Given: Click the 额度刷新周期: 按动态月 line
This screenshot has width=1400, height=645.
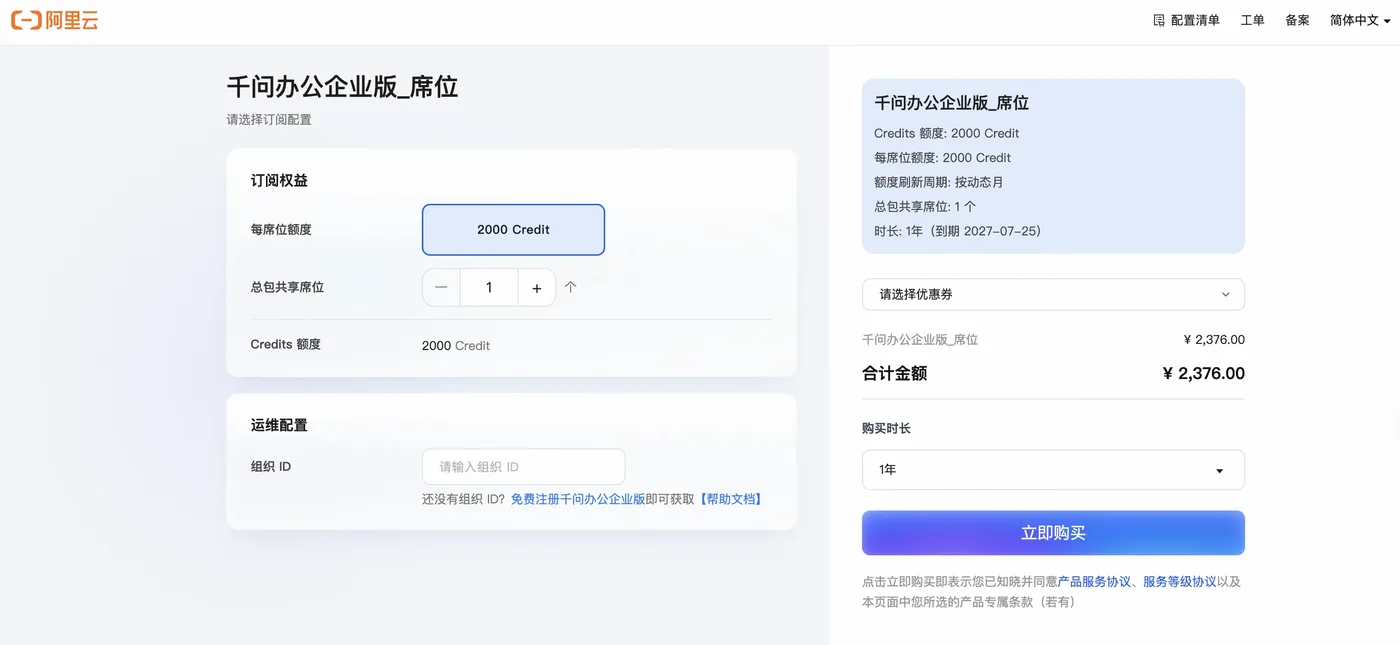Looking at the screenshot, I should [x=939, y=182].
